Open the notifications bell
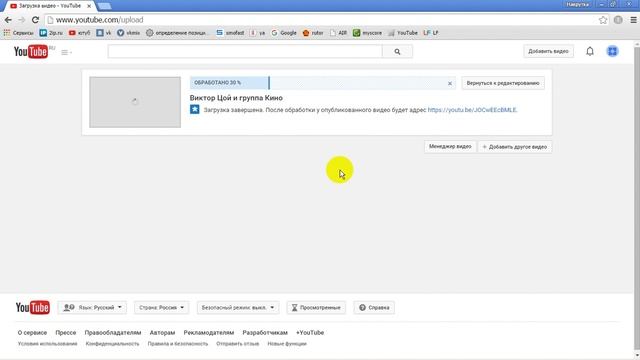 pos(590,51)
